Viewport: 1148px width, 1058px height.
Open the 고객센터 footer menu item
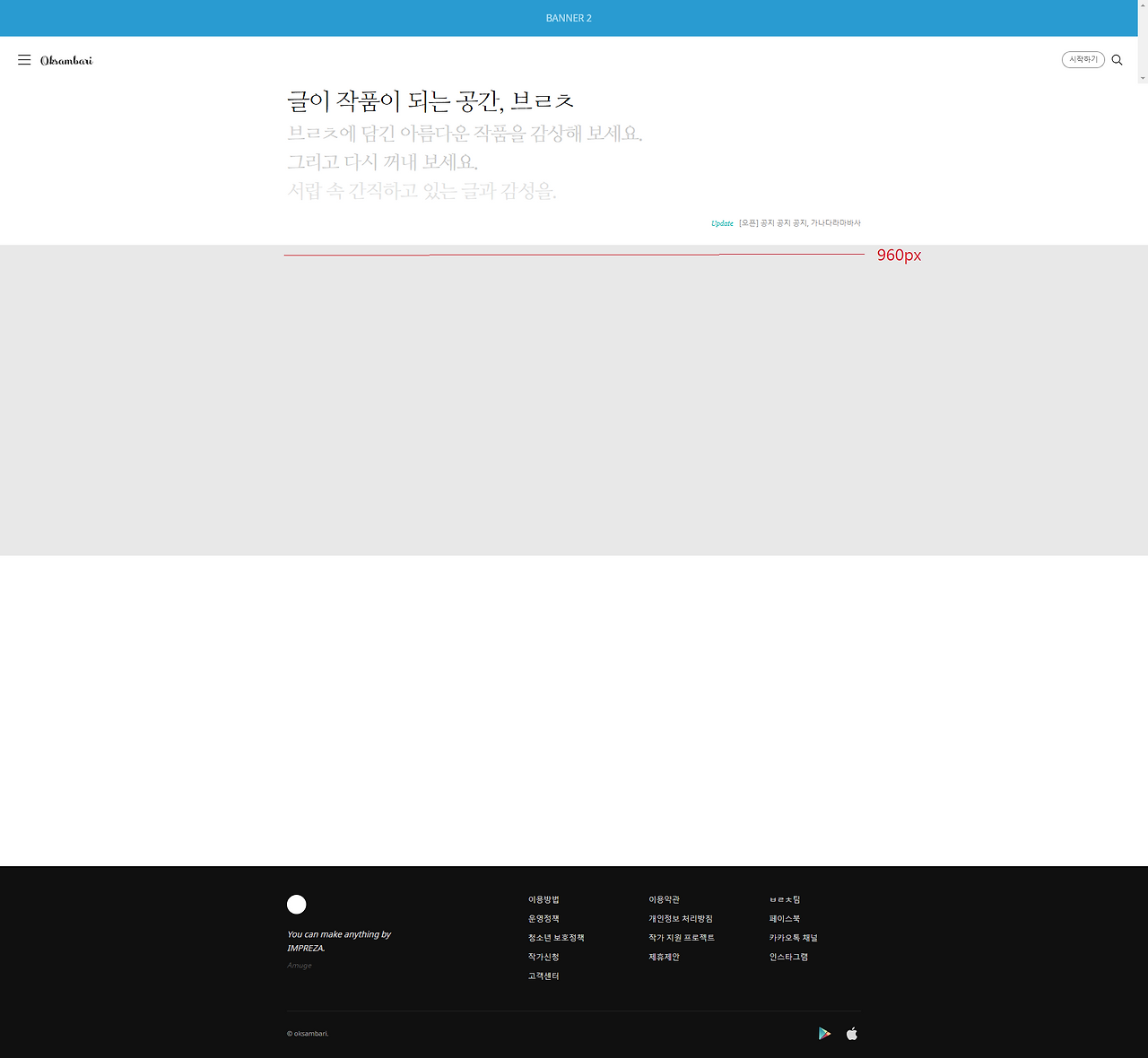point(544,976)
